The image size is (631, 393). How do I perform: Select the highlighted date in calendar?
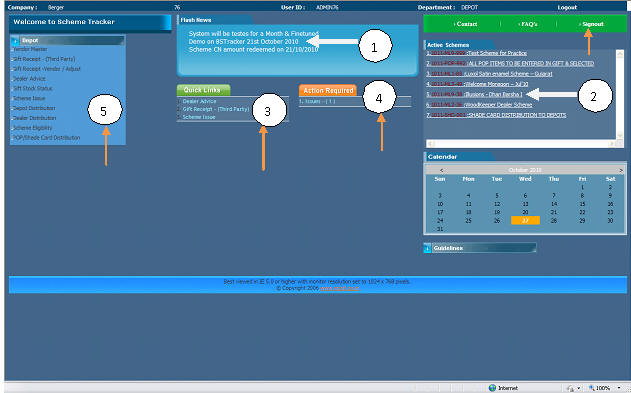(525, 220)
